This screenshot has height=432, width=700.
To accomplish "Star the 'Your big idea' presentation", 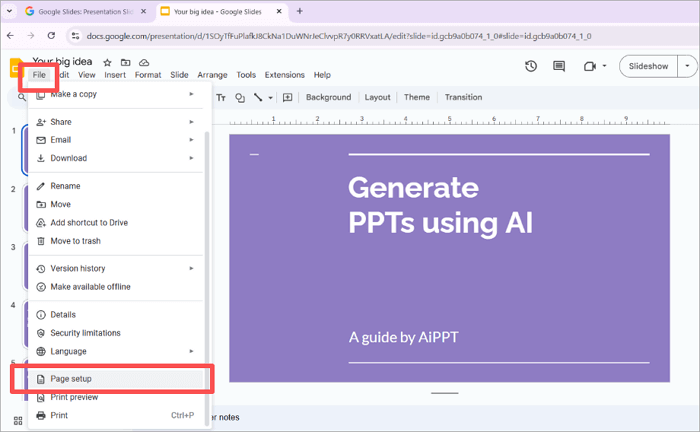I will 107,62.
